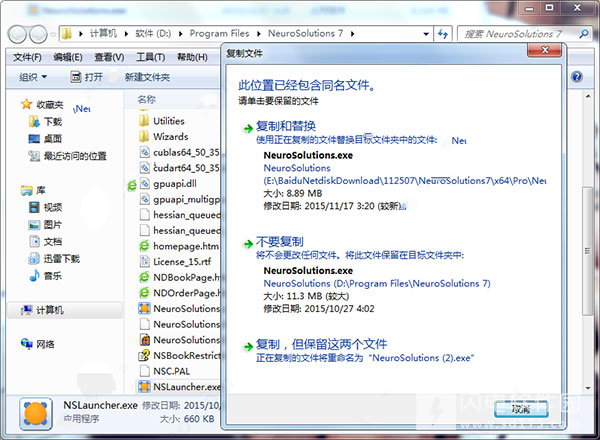The image size is (600, 440).
Task: Open the 迅雷下载 library
Action: pyautogui.click(x=54, y=259)
